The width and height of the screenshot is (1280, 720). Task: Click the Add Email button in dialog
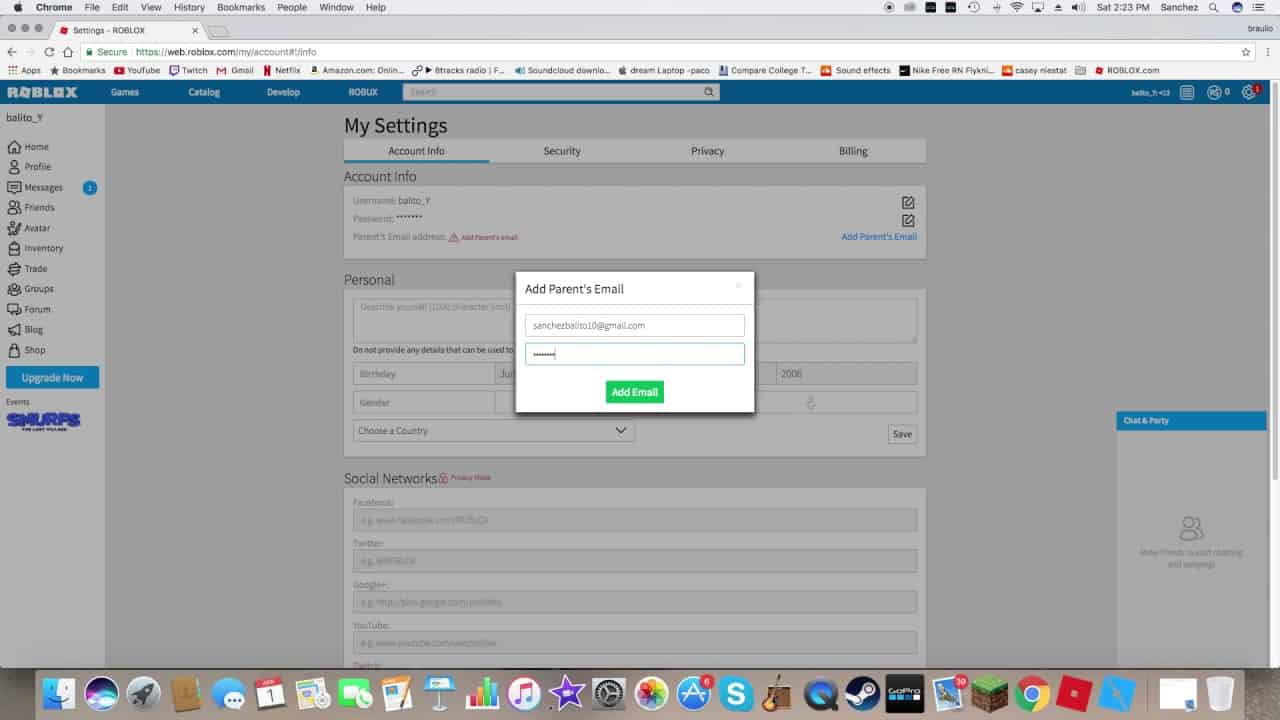click(x=634, y=392)
